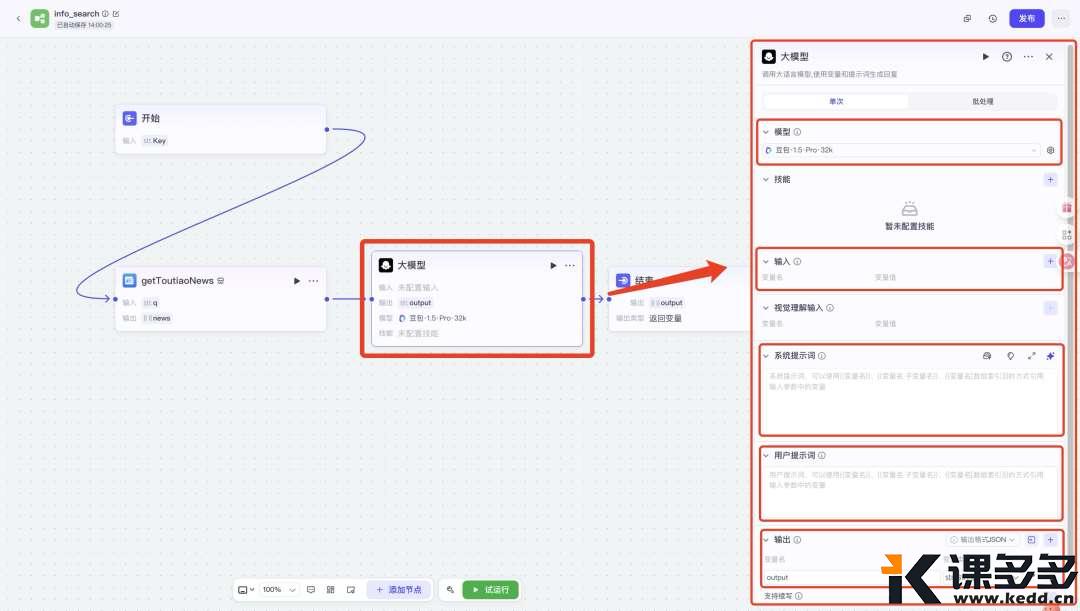Open the debug icon left of 试运行

(x=450, y=590)
